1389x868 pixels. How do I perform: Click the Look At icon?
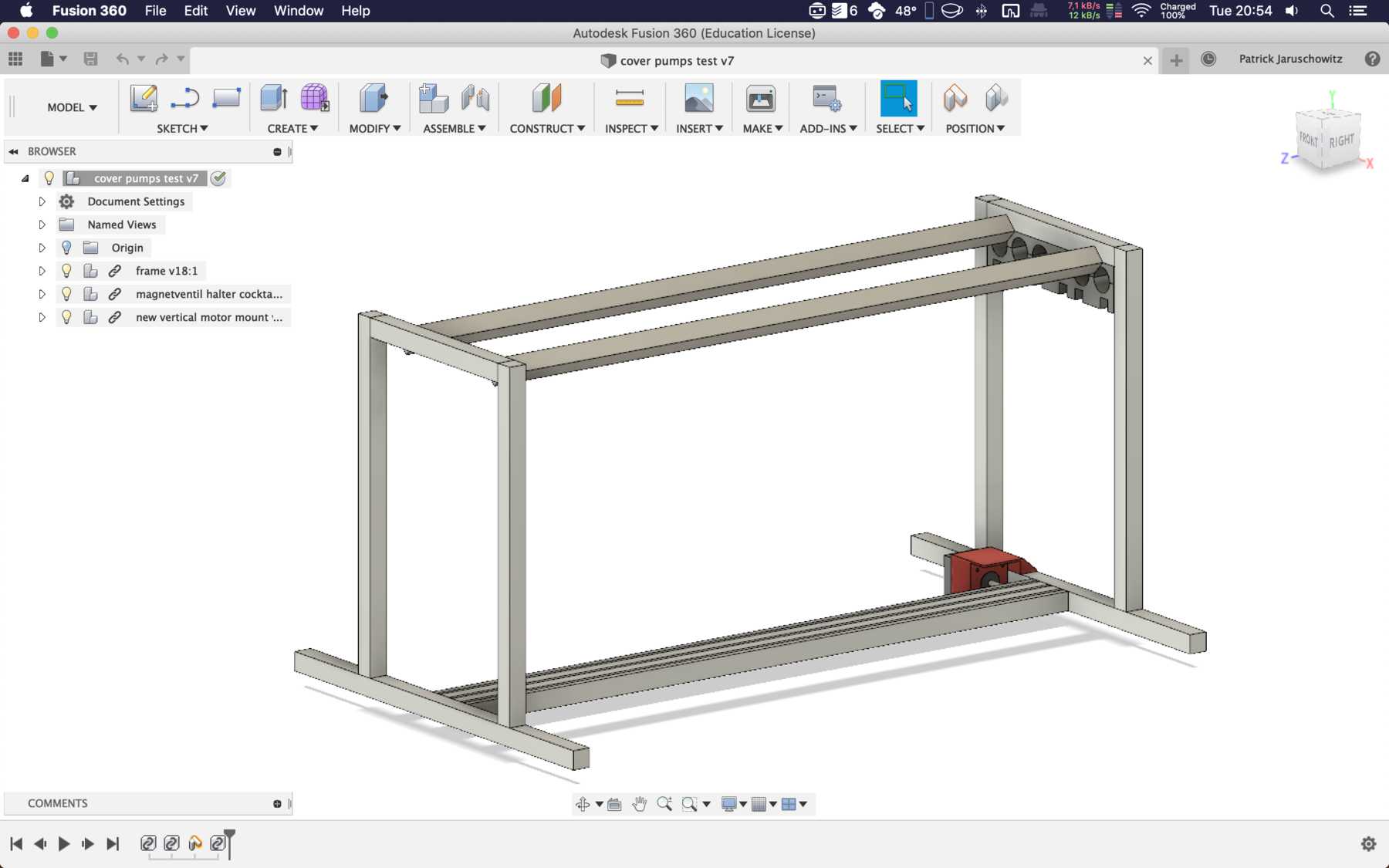614,804
